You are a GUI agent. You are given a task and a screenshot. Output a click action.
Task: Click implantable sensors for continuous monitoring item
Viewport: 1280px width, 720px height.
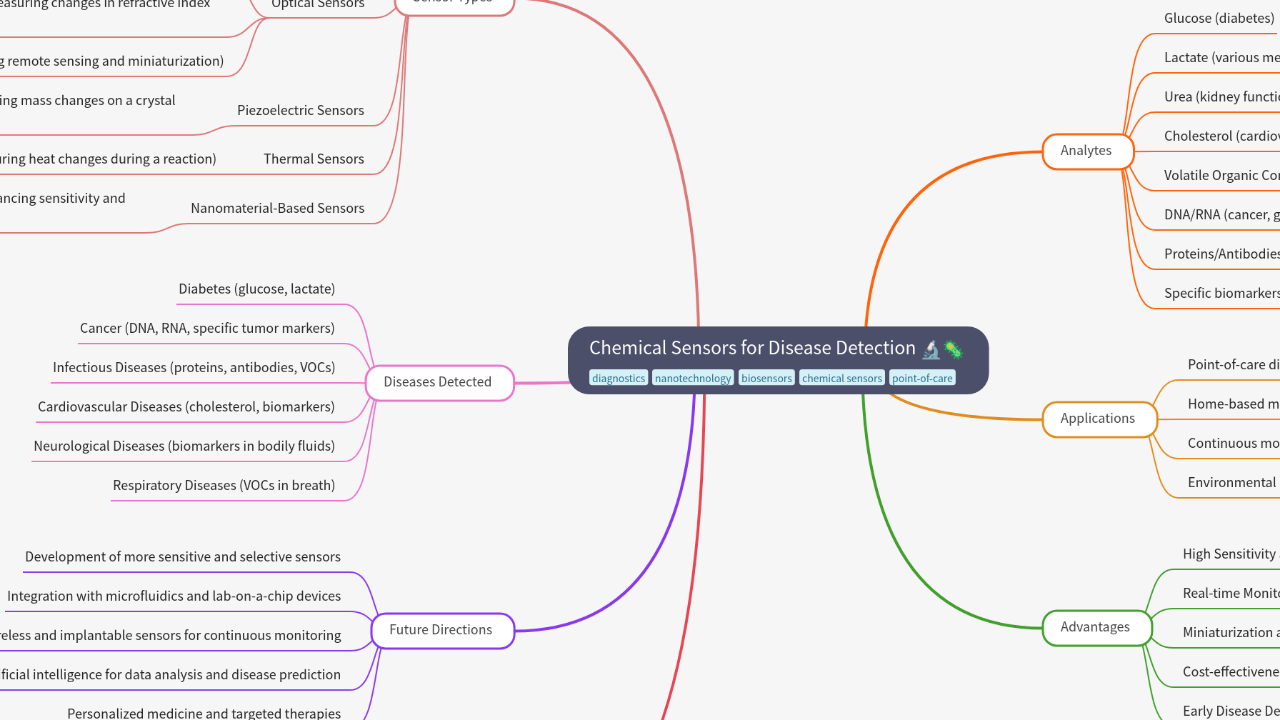(x=170, y=635)
